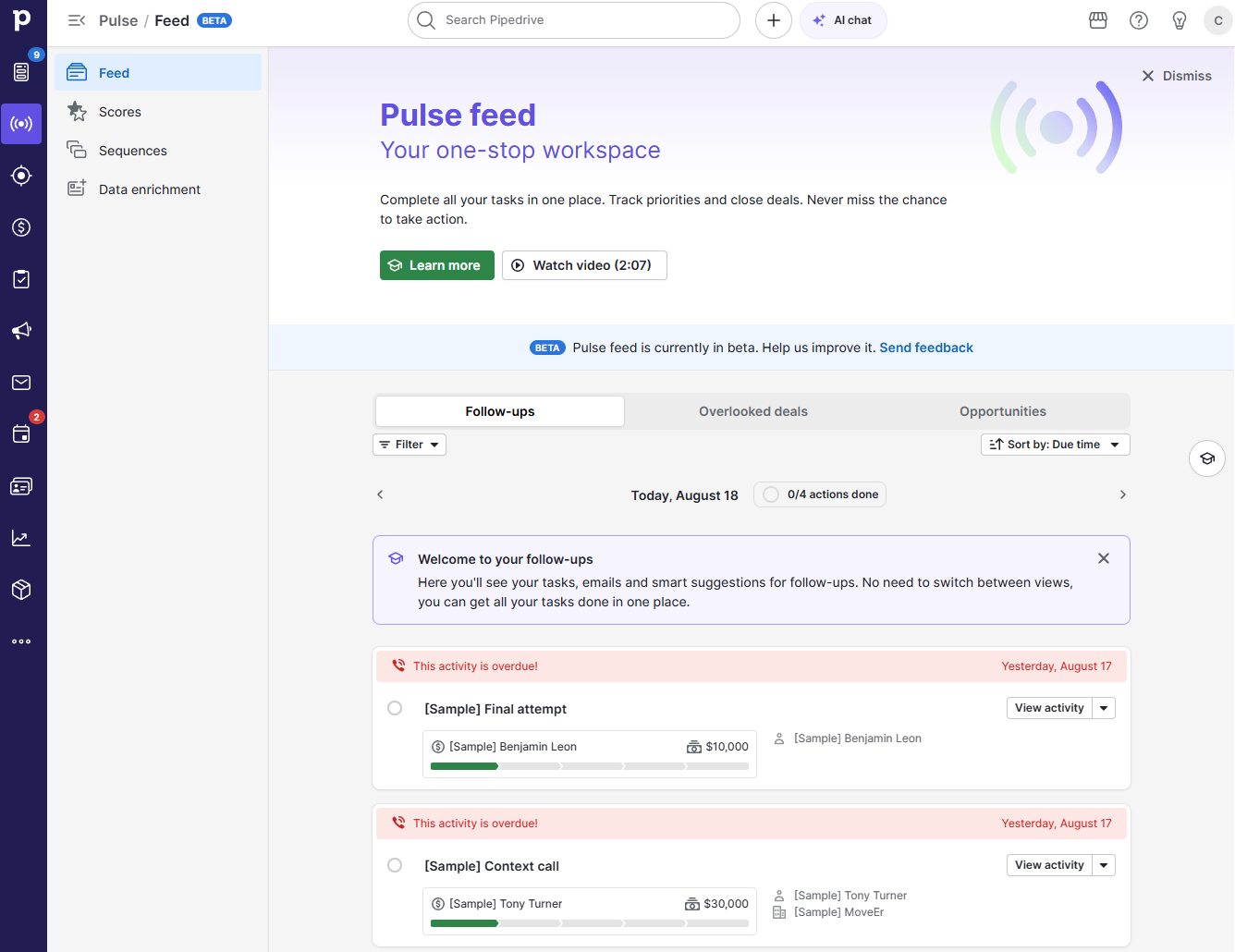This screenshot has height=952, width=1235.
Task: Open the Pulse icon in the sidebar
Action: point(21,124)
